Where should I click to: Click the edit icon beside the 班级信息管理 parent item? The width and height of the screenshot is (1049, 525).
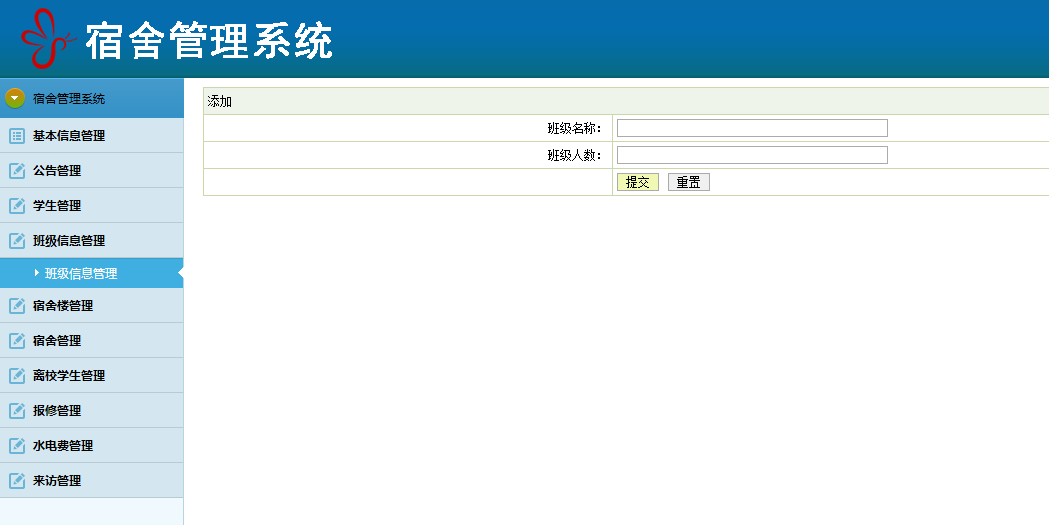tap(17, 241)
